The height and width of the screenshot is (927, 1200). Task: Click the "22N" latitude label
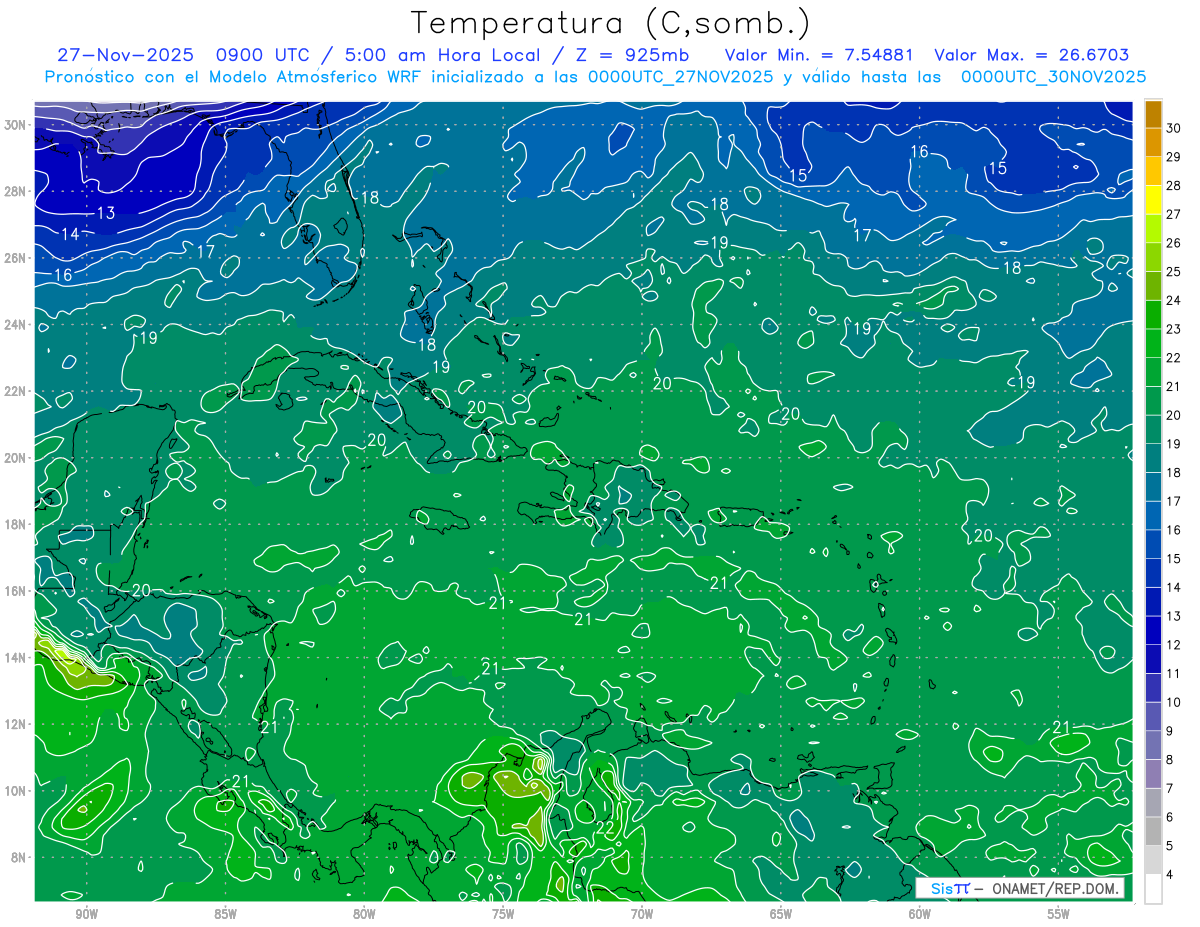[x=16, y=391]
